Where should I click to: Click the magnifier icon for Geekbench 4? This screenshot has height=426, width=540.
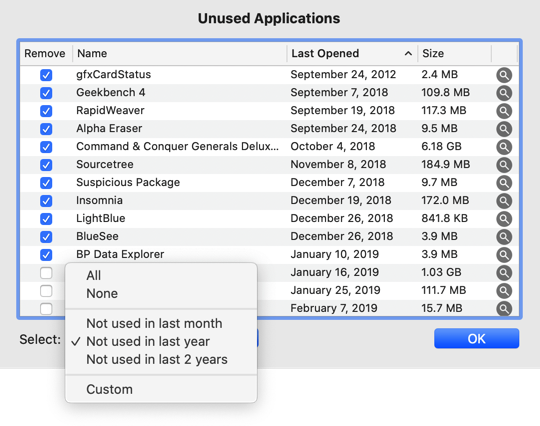coord(504,93)
